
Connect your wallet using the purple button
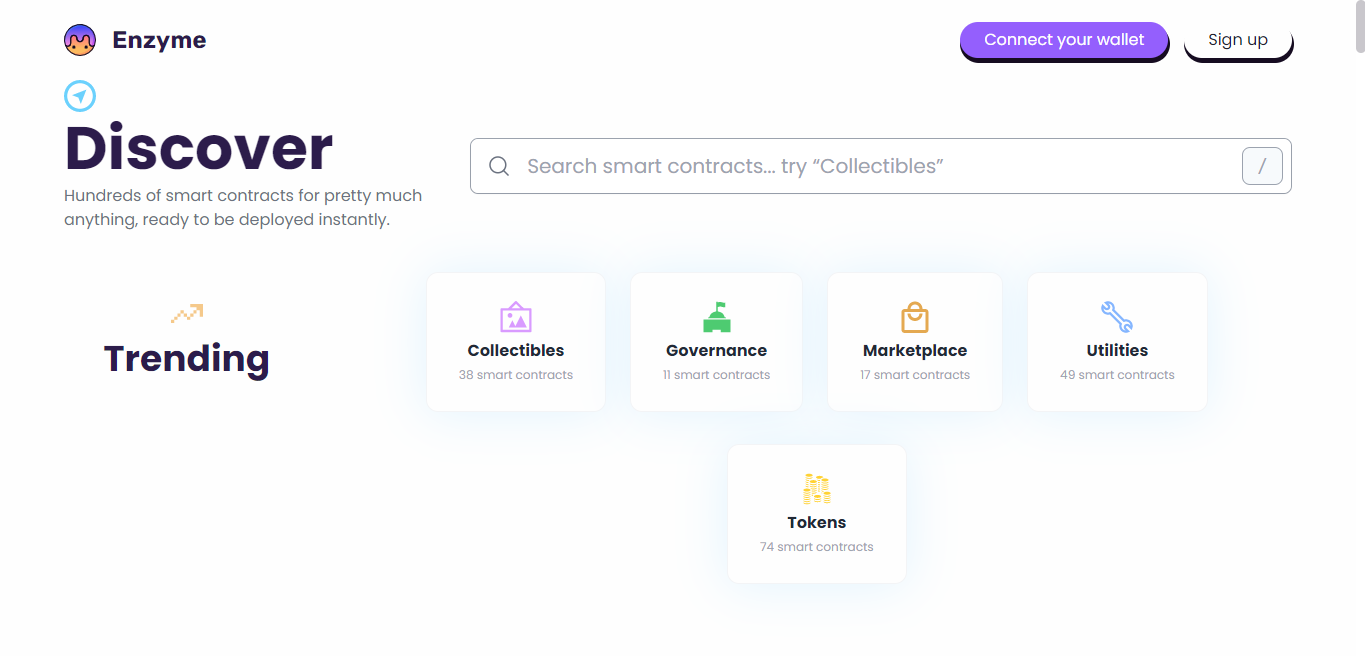click(x=1064, y=40)
